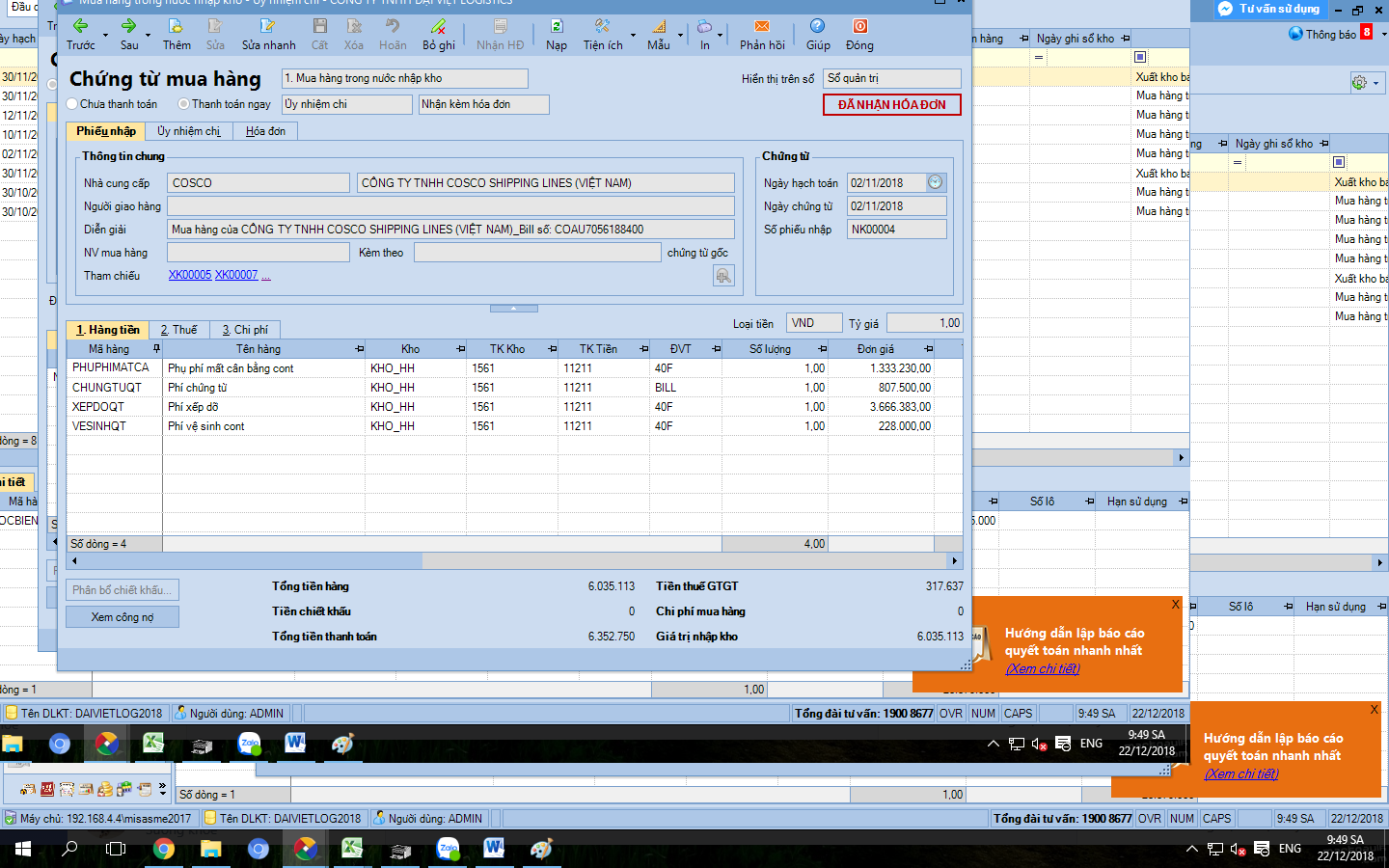Open the Thông báo notifications globe
The width and height of the screenshot is (1389, 868).
(1295, 34)
